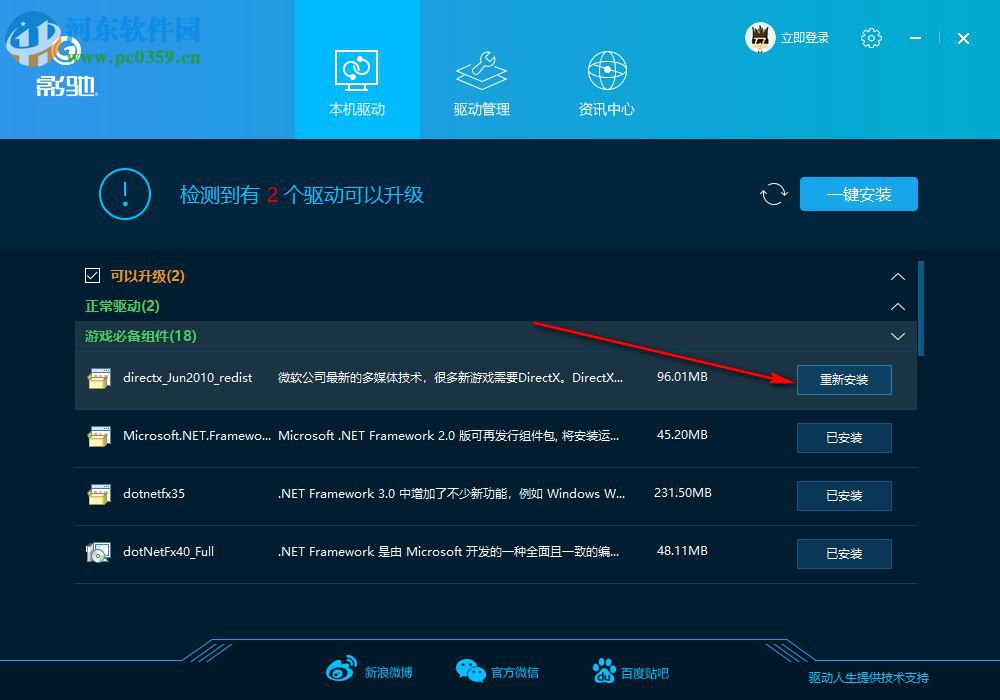The height and width of the screenshot is (700, 1000).
Task: Click the refresh scan icon
Action: pyautogui.click(x=773, y=194)
